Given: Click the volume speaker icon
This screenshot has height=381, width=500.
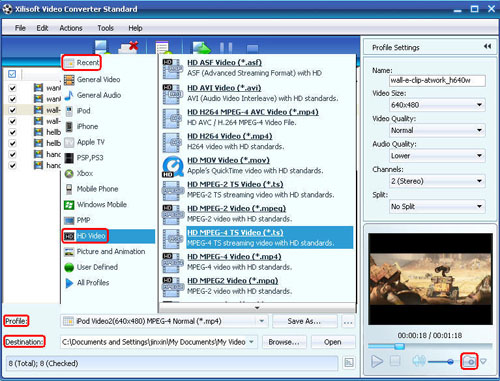Looking at the screenshot, I should pyautogui.click(x=419, y=361).
